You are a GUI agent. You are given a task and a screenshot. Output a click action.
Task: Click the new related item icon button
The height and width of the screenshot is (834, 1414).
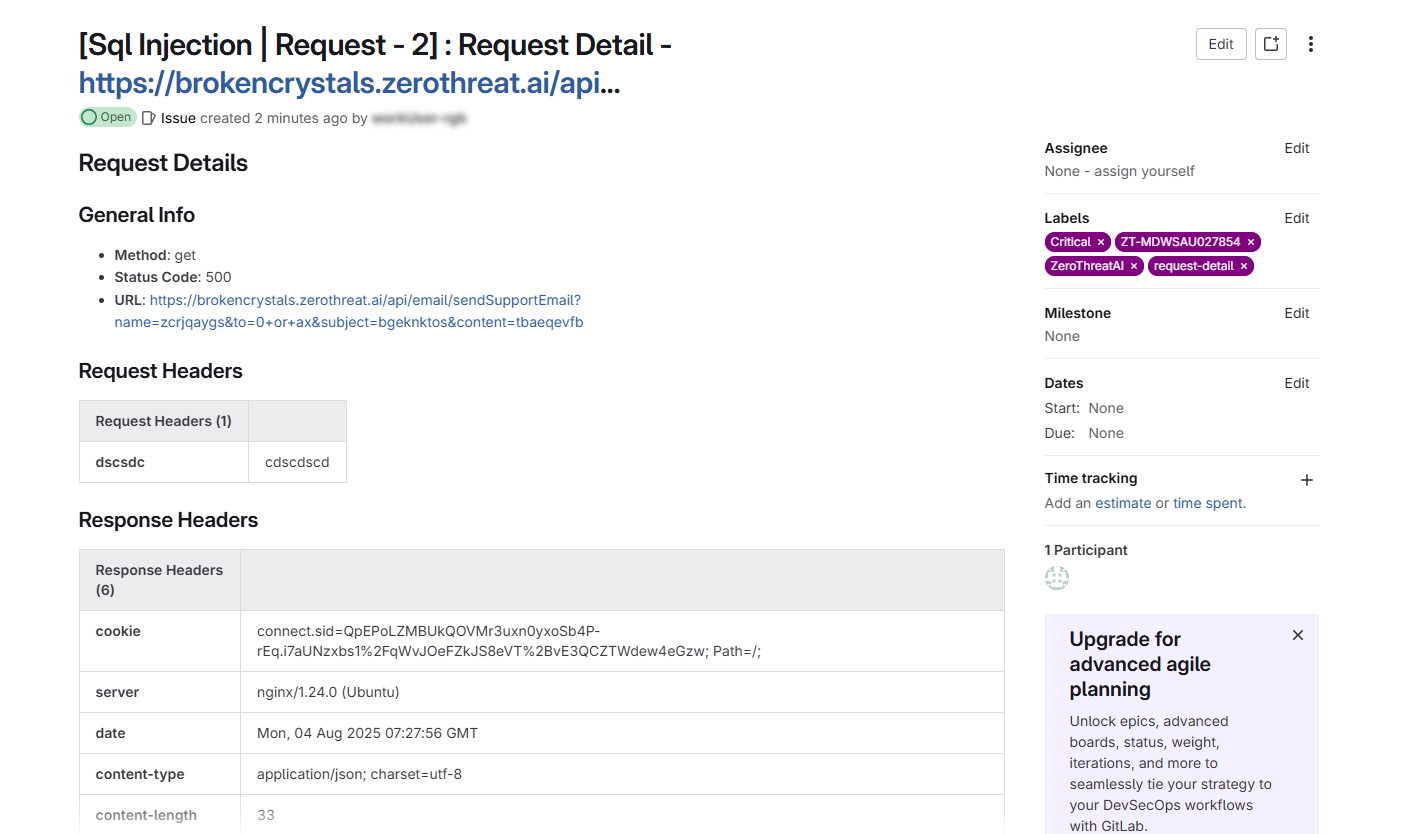[x=1271, y=44]
